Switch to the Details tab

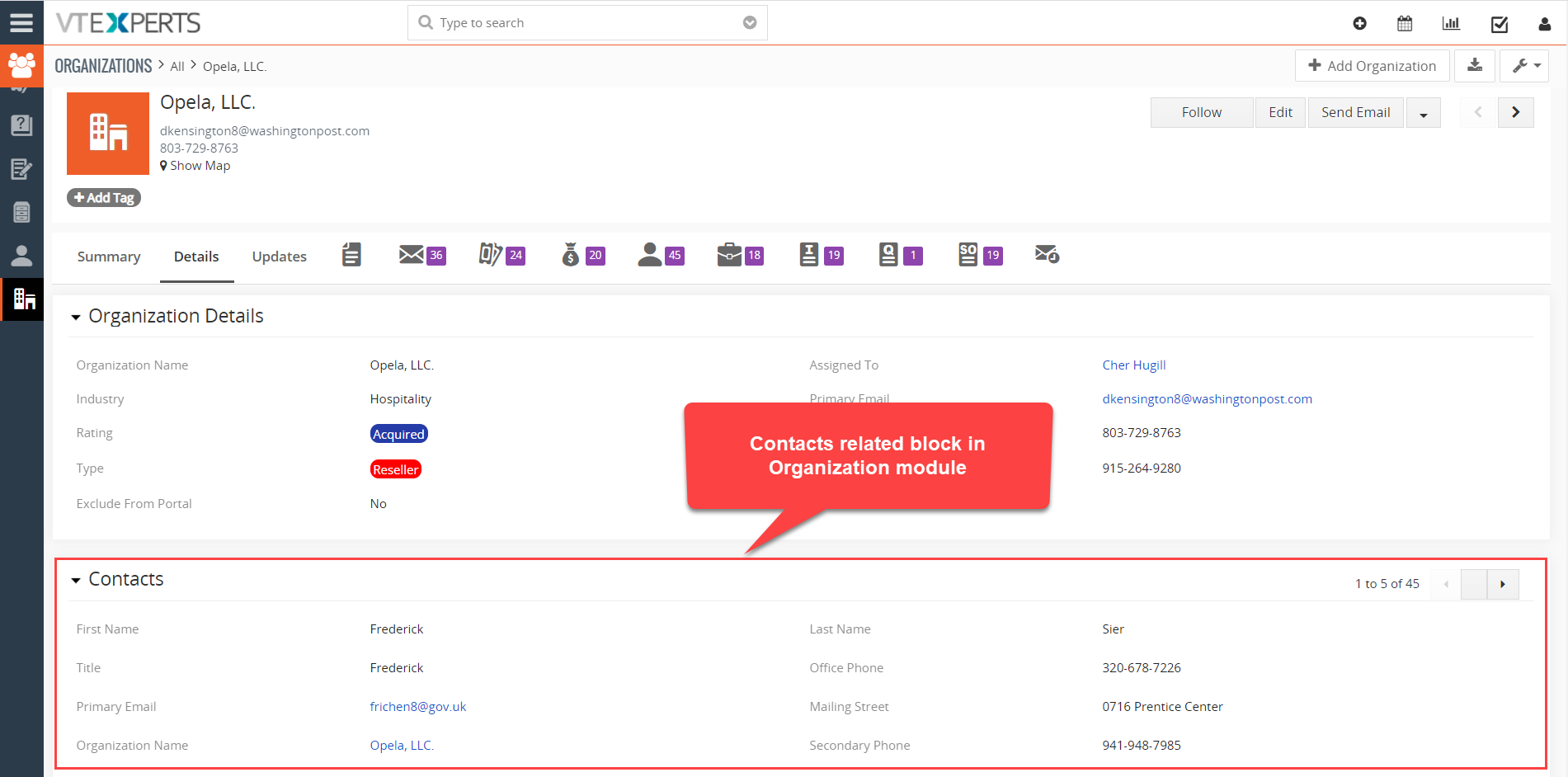coord(196,257)
